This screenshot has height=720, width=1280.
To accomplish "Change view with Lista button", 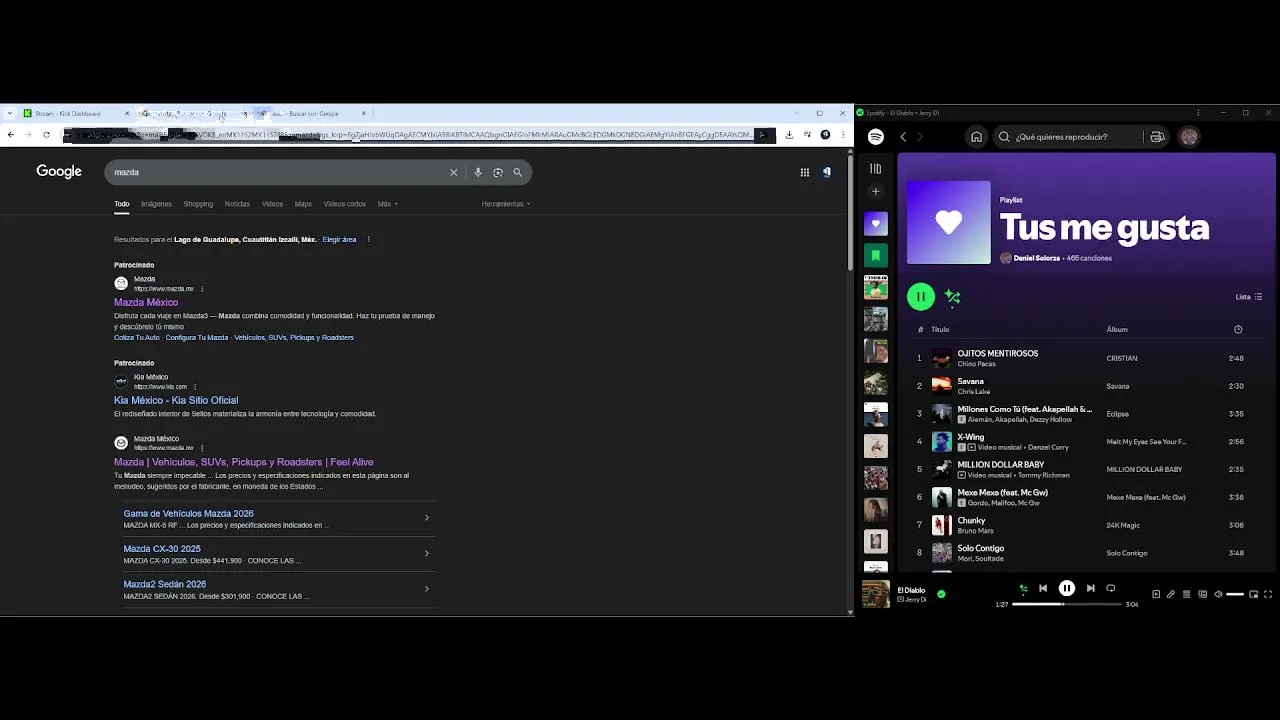I will point(1249,297).
